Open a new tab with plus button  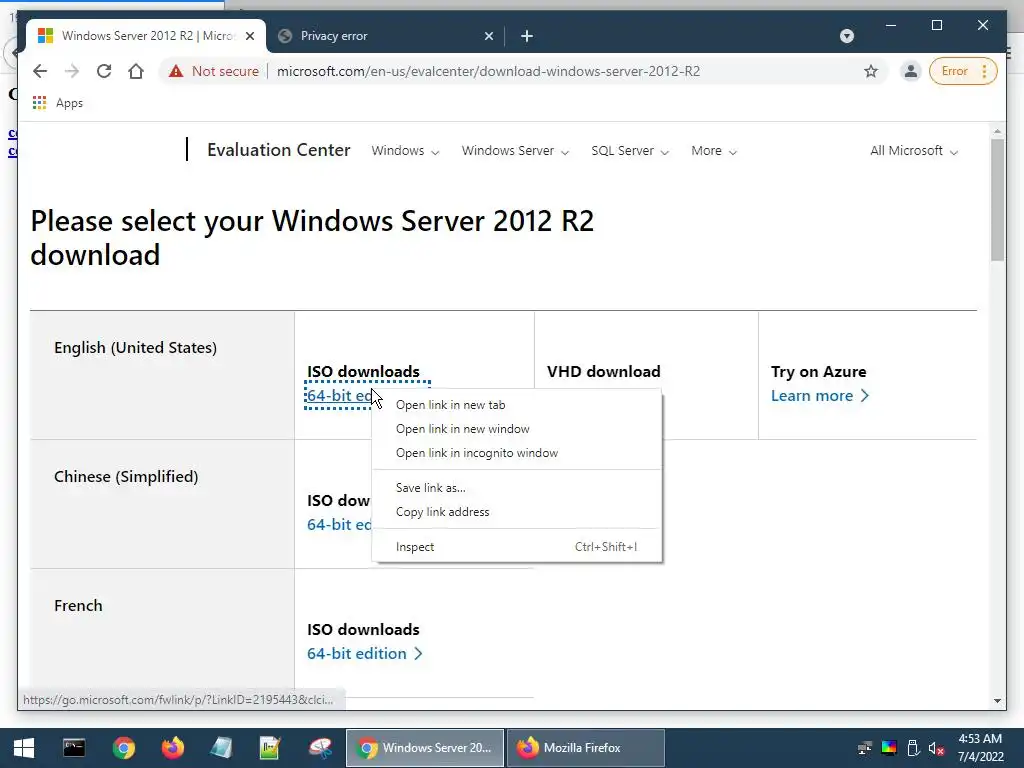click(x=527, y=36)
